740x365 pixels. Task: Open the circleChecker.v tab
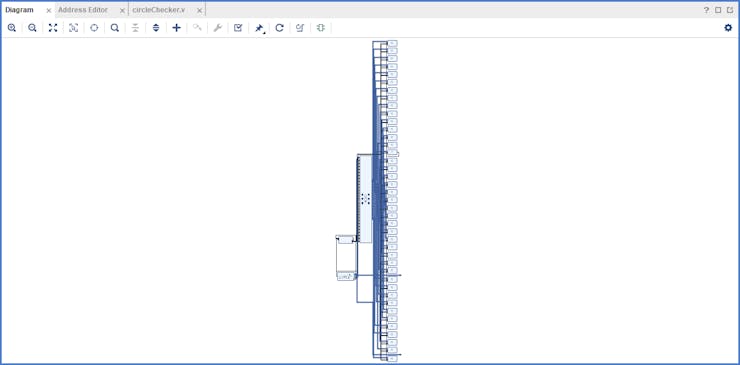[x=159, y=10]
